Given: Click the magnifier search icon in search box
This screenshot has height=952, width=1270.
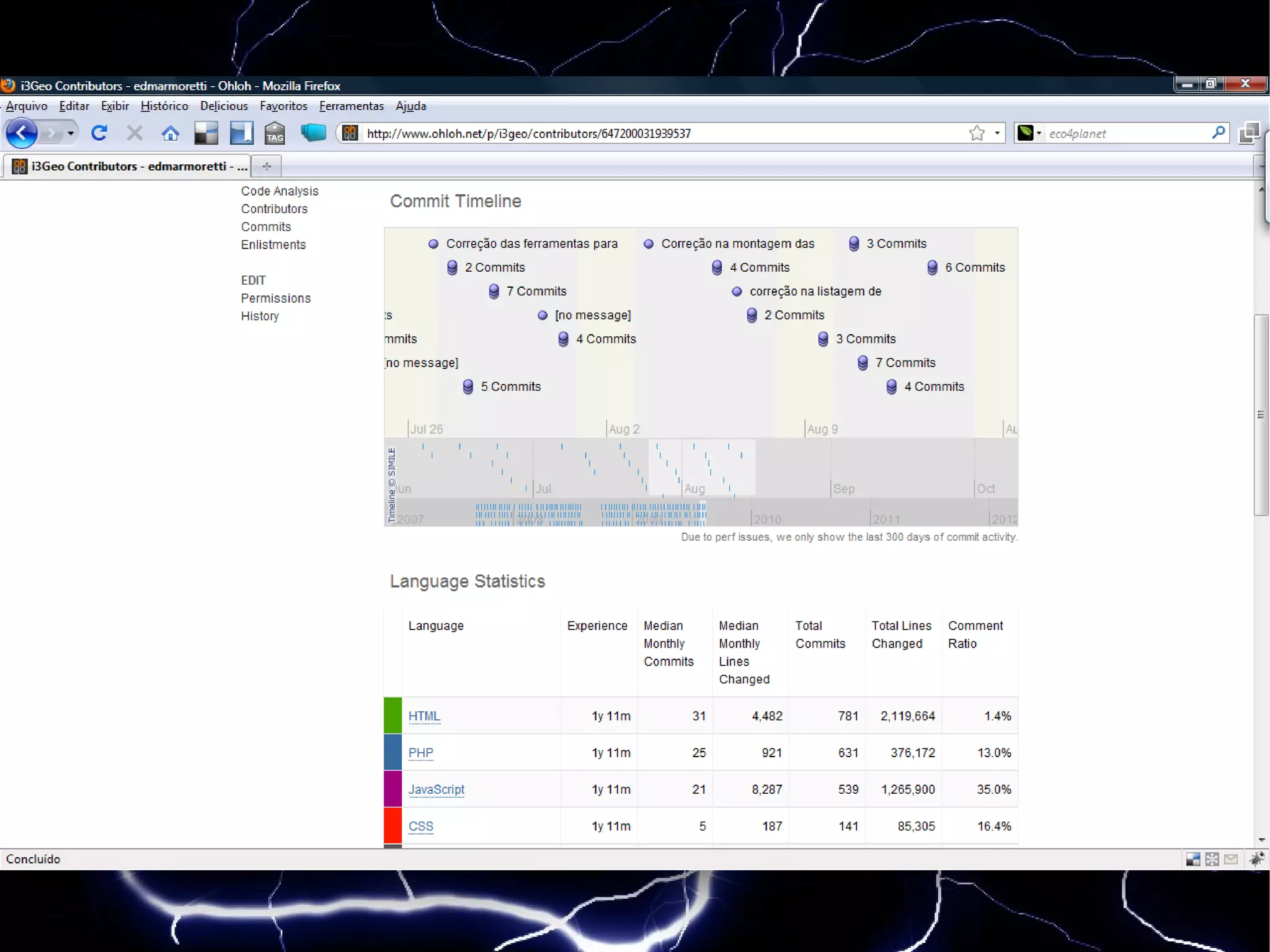Looking at the screenshot, I should coord(1218,133).
